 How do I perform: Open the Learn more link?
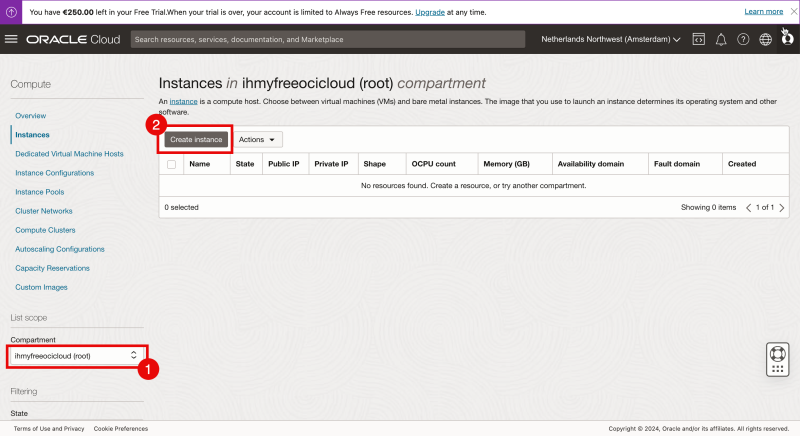point(763,11)
